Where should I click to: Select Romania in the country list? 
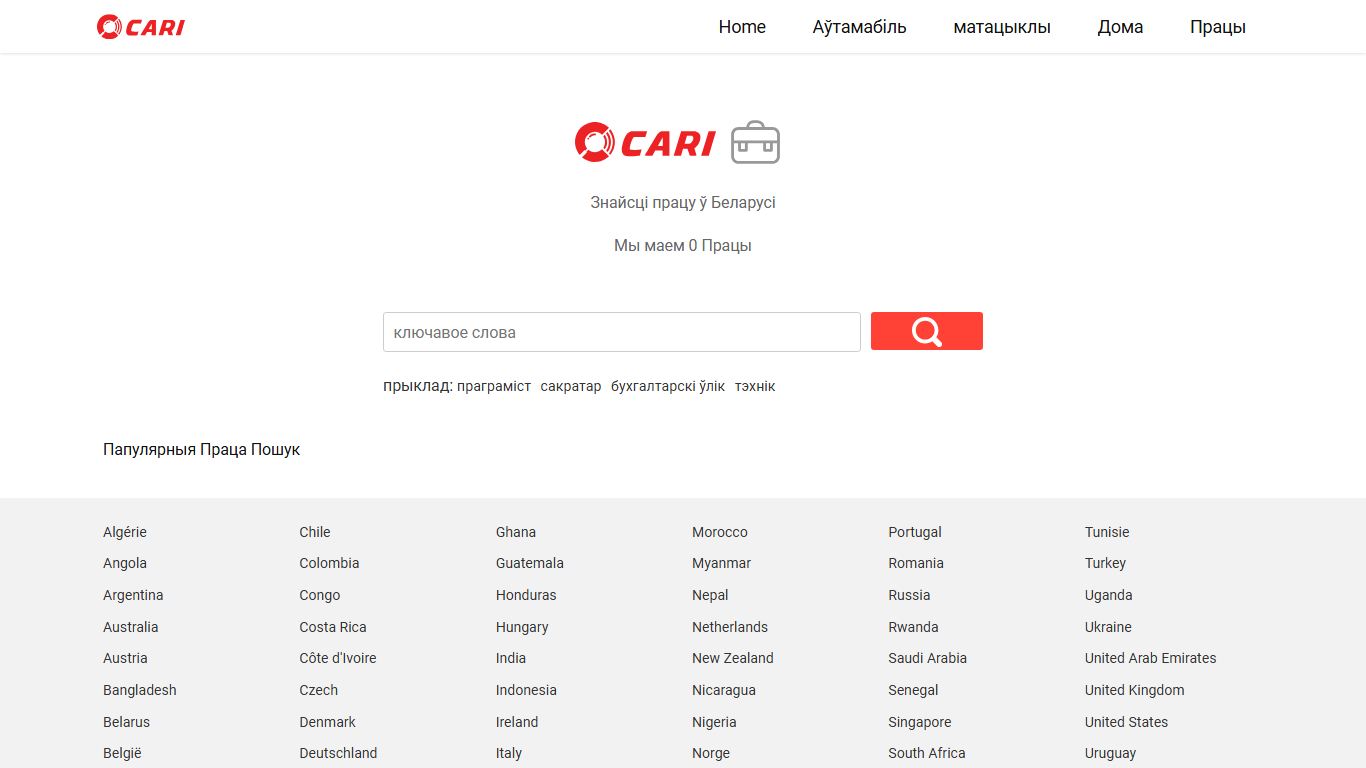(x=916, y=563)
